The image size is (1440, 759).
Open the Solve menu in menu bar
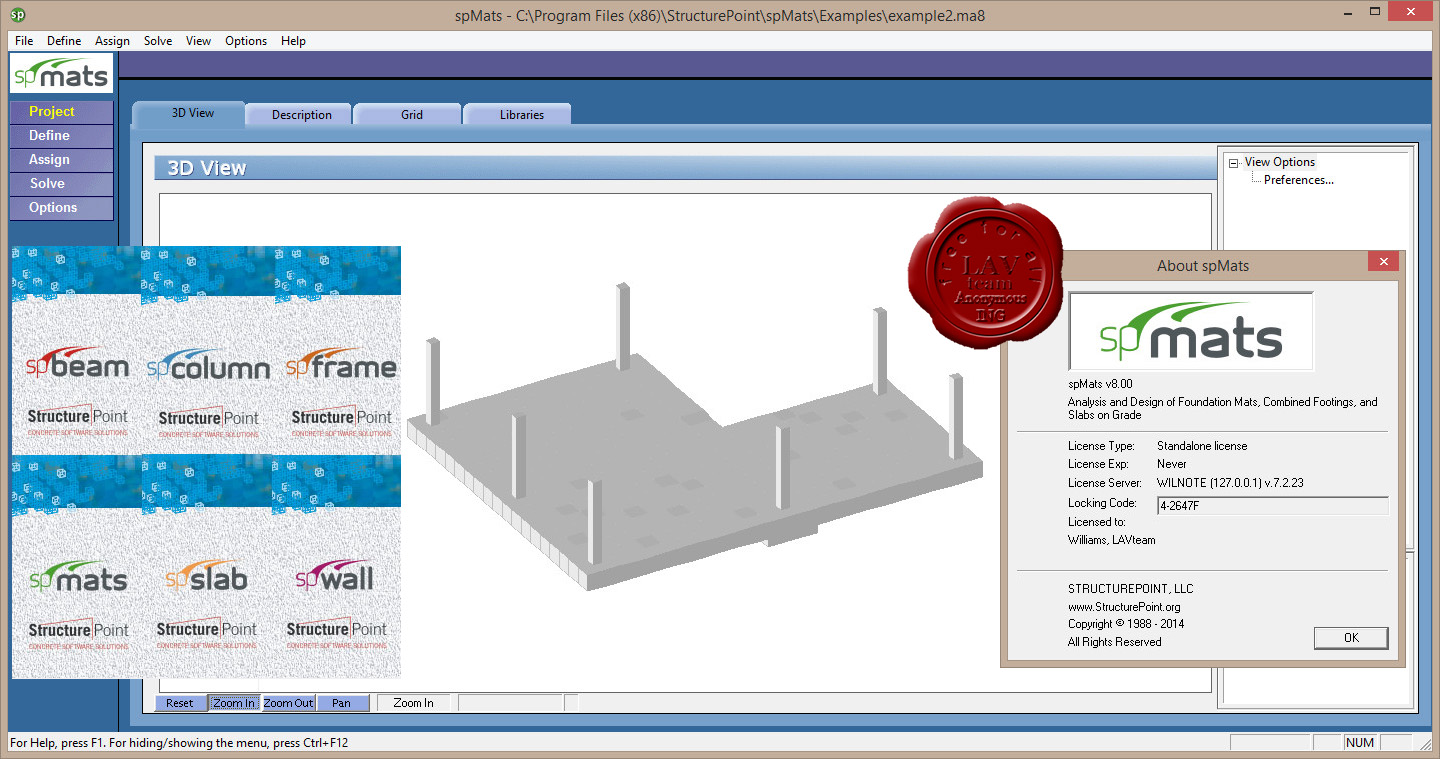coord(158,41)
